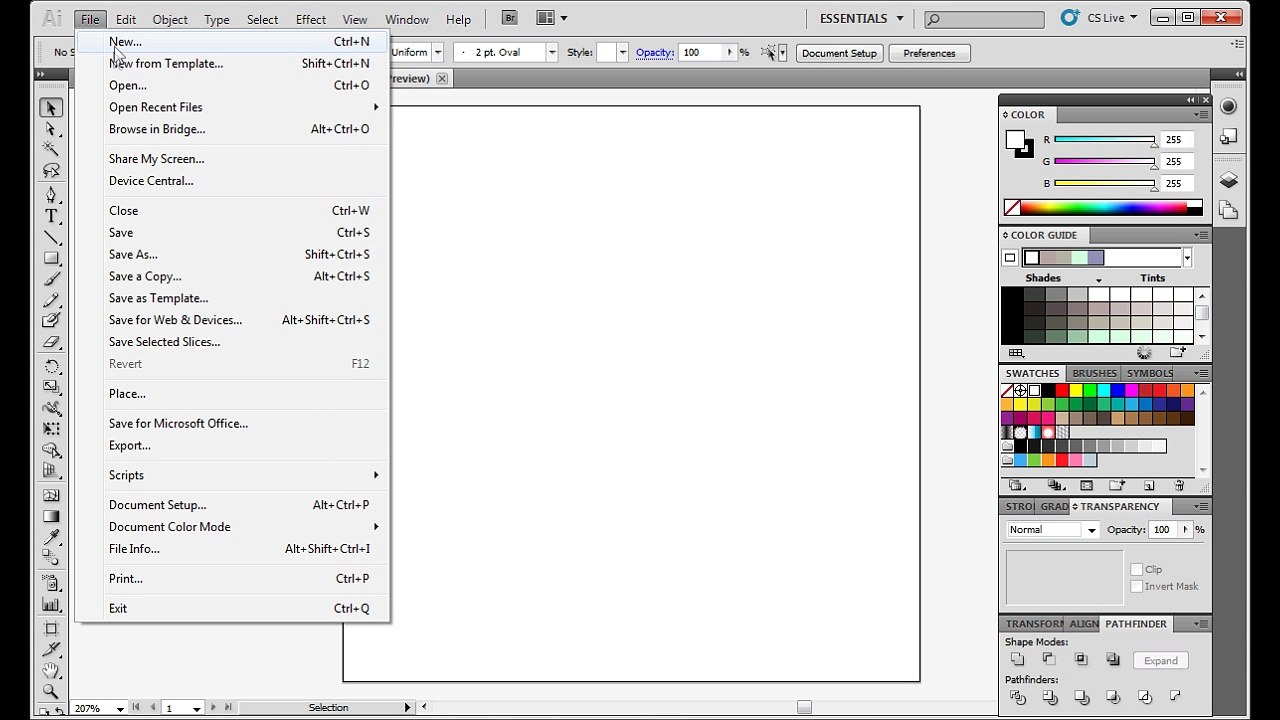Viewport: 1280px width, 720px height.
Task: Open the zoom level 207% dropdown
Action: (x=120, y=708)
